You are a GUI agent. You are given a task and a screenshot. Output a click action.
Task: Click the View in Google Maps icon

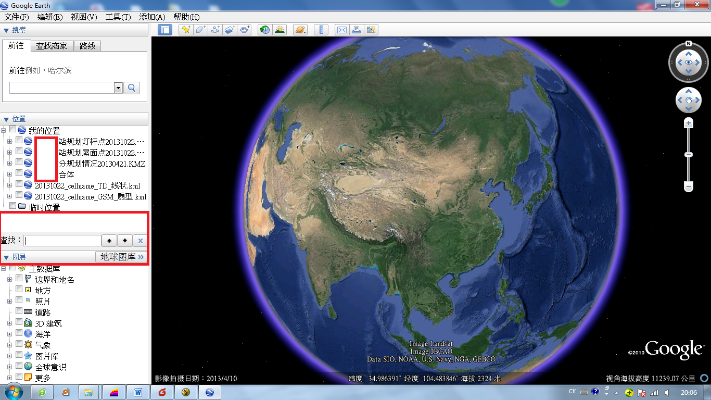point(371,30)
